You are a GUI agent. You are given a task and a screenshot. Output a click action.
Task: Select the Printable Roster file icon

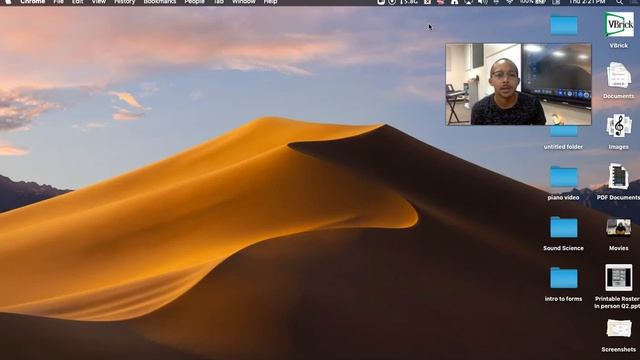tap(619, 278)
